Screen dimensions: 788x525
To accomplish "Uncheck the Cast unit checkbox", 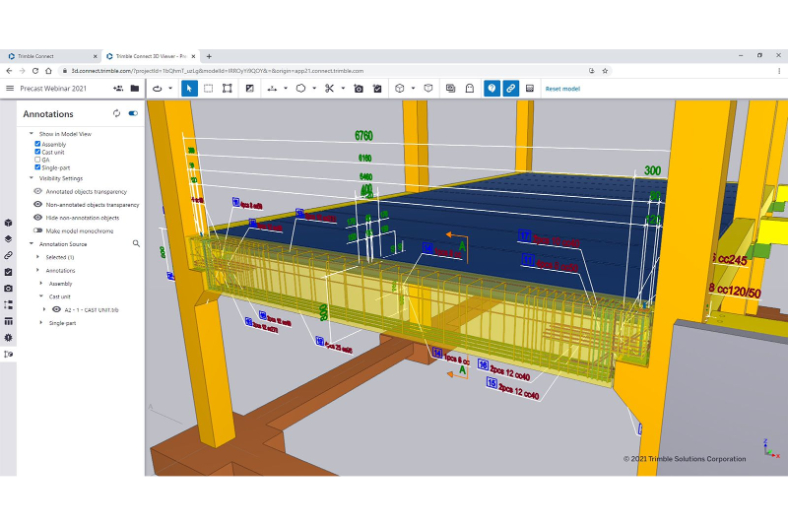I will pos(37,152).
